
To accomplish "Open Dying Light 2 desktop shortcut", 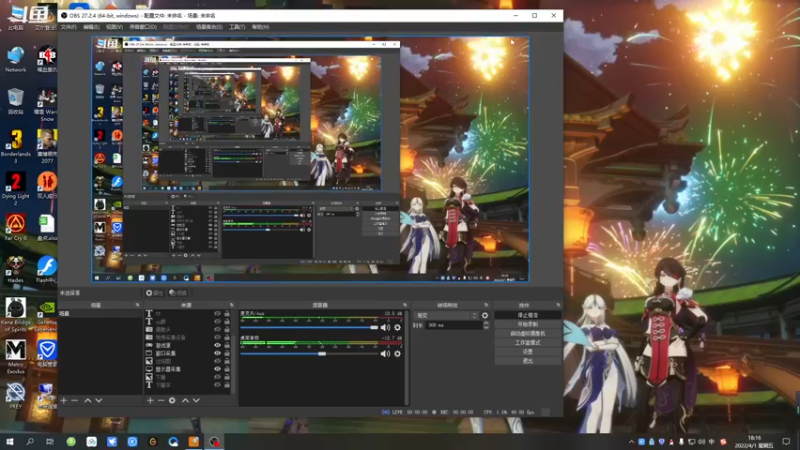I will point(16,189).
